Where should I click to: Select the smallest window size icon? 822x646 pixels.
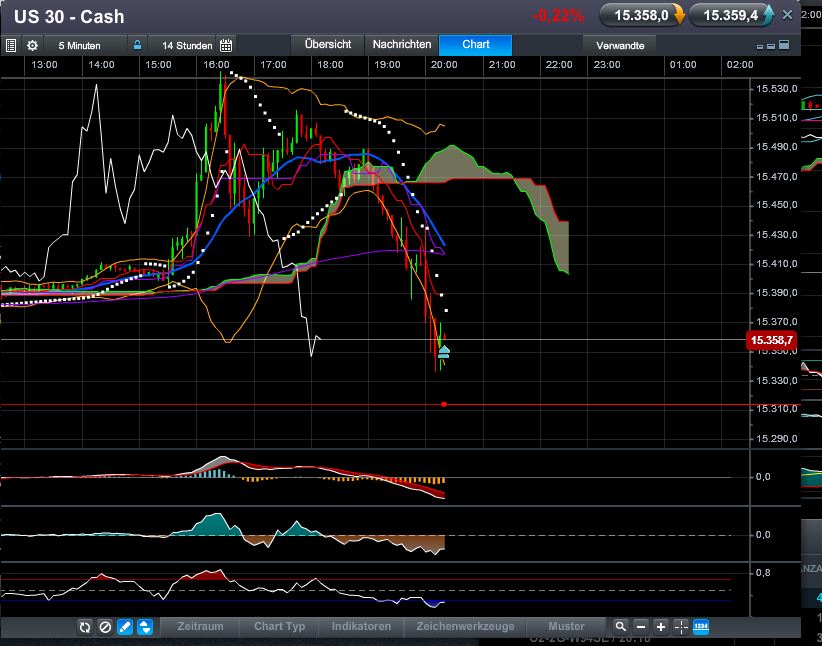point(760,47)
